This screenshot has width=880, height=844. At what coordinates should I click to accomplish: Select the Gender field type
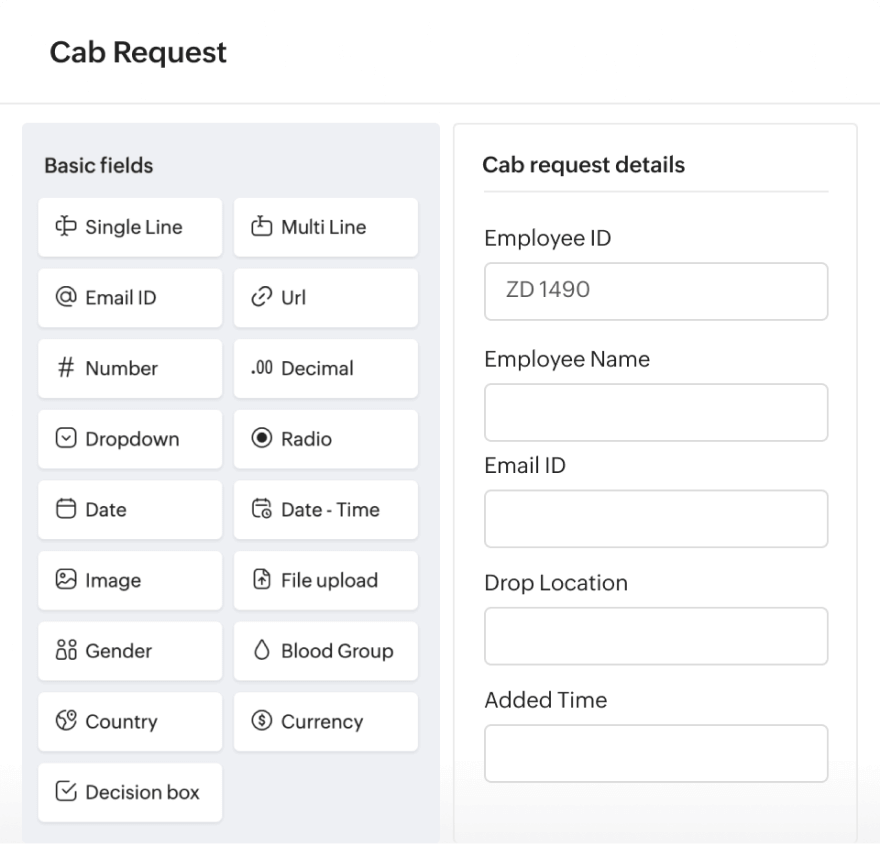(x=130, y=651)
